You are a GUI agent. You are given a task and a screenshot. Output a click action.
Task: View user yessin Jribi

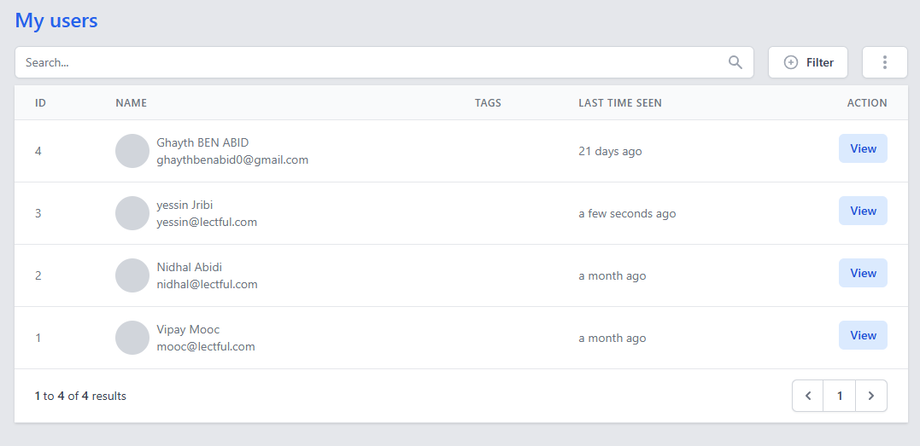pyautogui.click(x=862, y=211)
